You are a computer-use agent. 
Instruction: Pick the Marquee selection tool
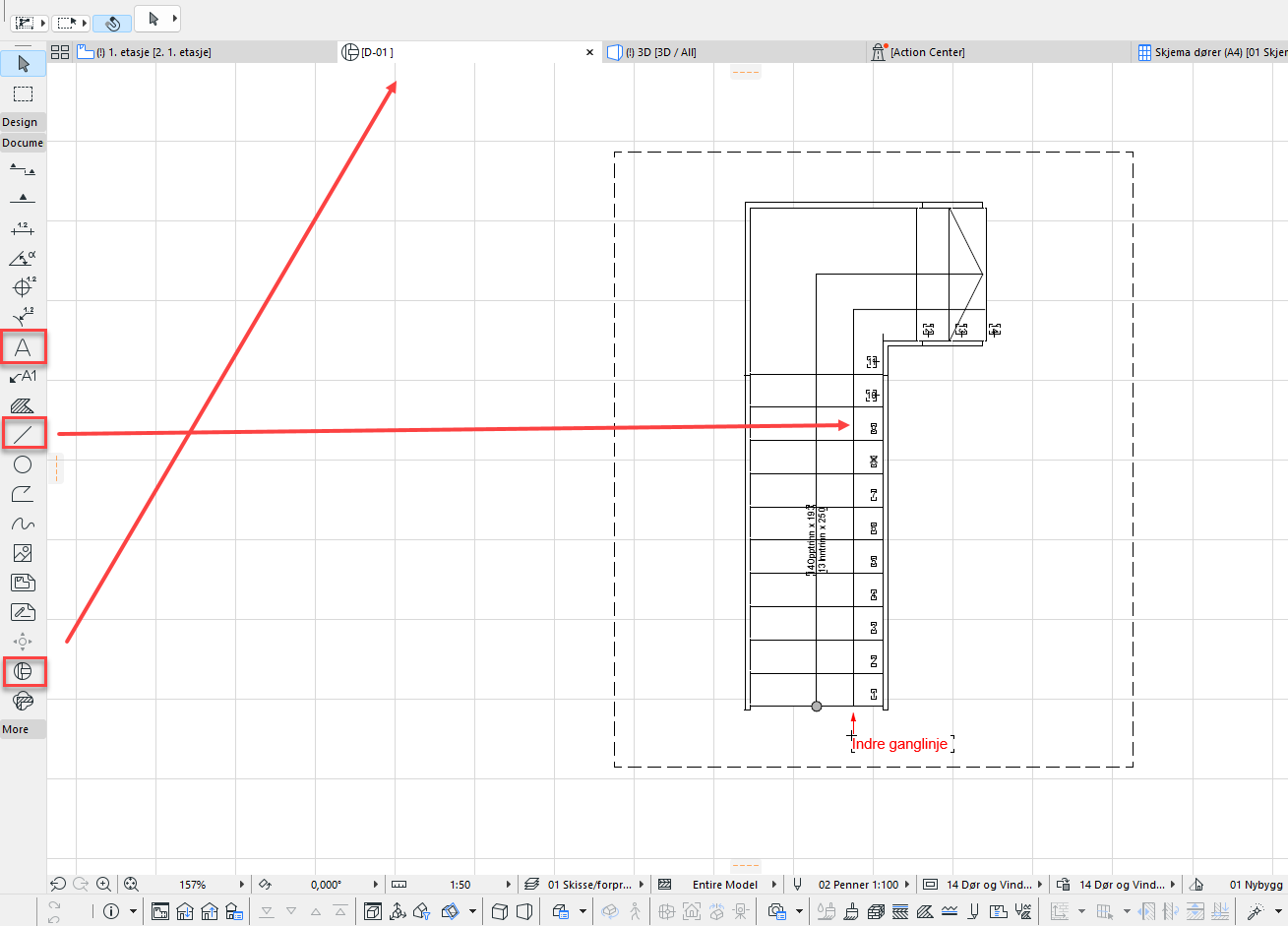click(23, 94)
